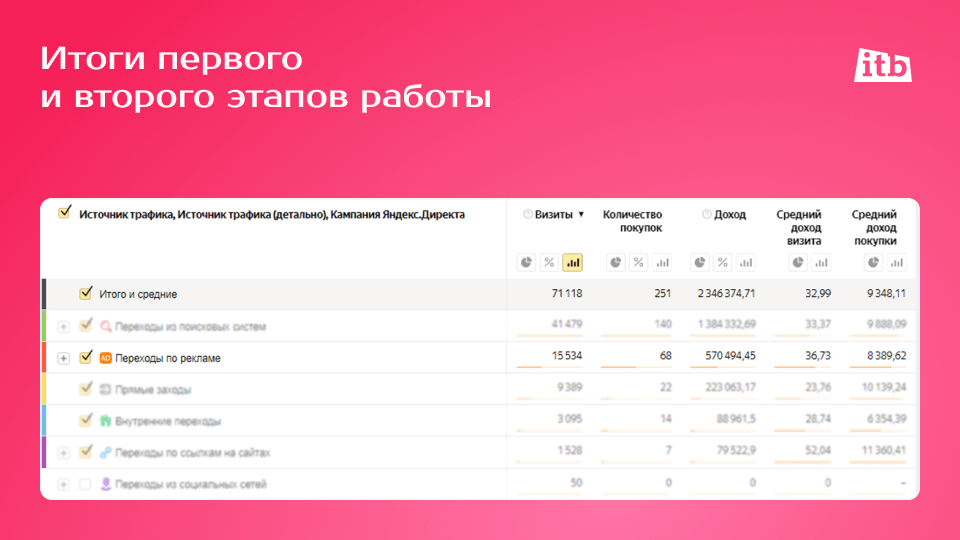Uncheck the Итого и средние checkbox

[86, 293]
